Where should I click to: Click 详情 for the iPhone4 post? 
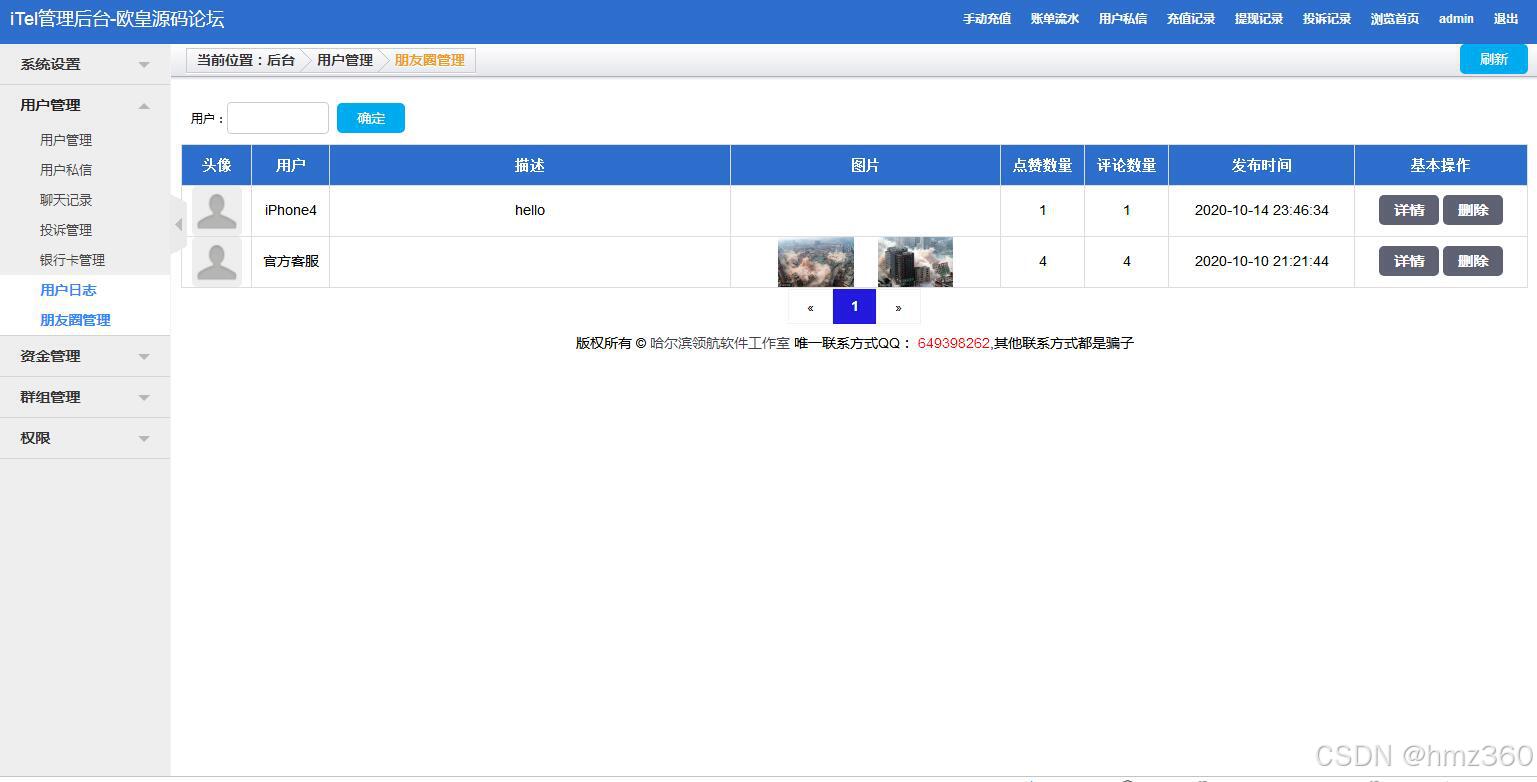click(x=1408, y=210)
